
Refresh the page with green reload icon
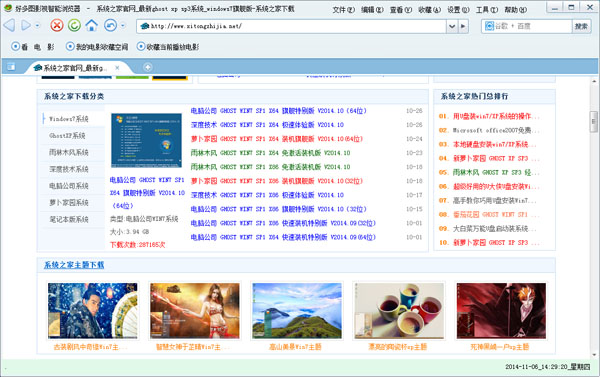click(x=74, y=26)
